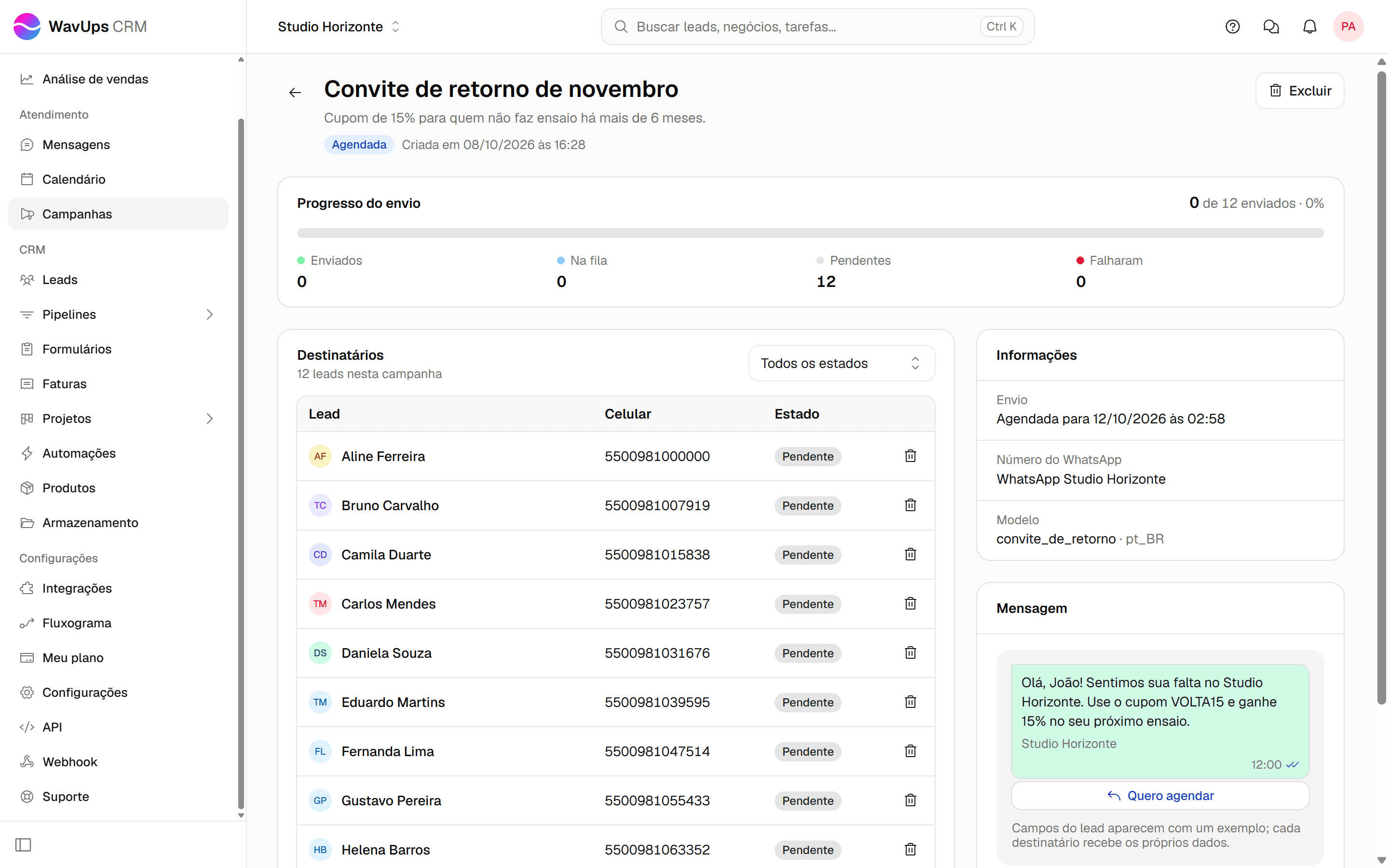Viewport: 1389px width, 868px height.
Task: Click the WavUps CRM logo
Action: [80, 27]
